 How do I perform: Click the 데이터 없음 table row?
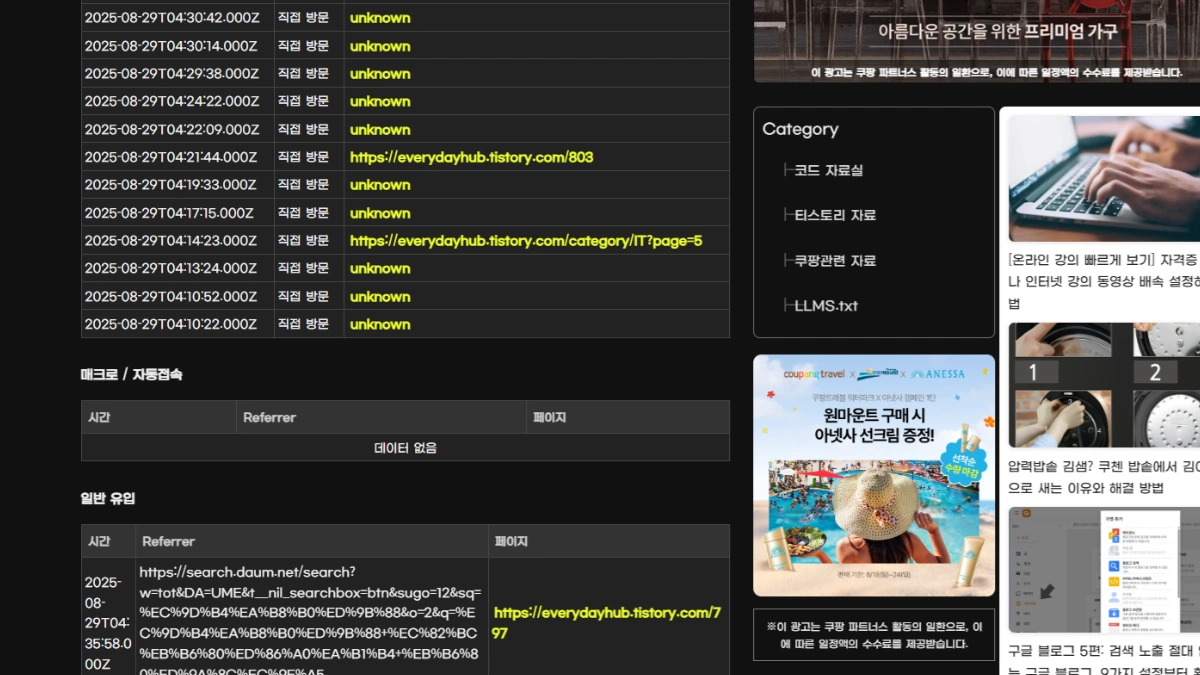point(405,447)
